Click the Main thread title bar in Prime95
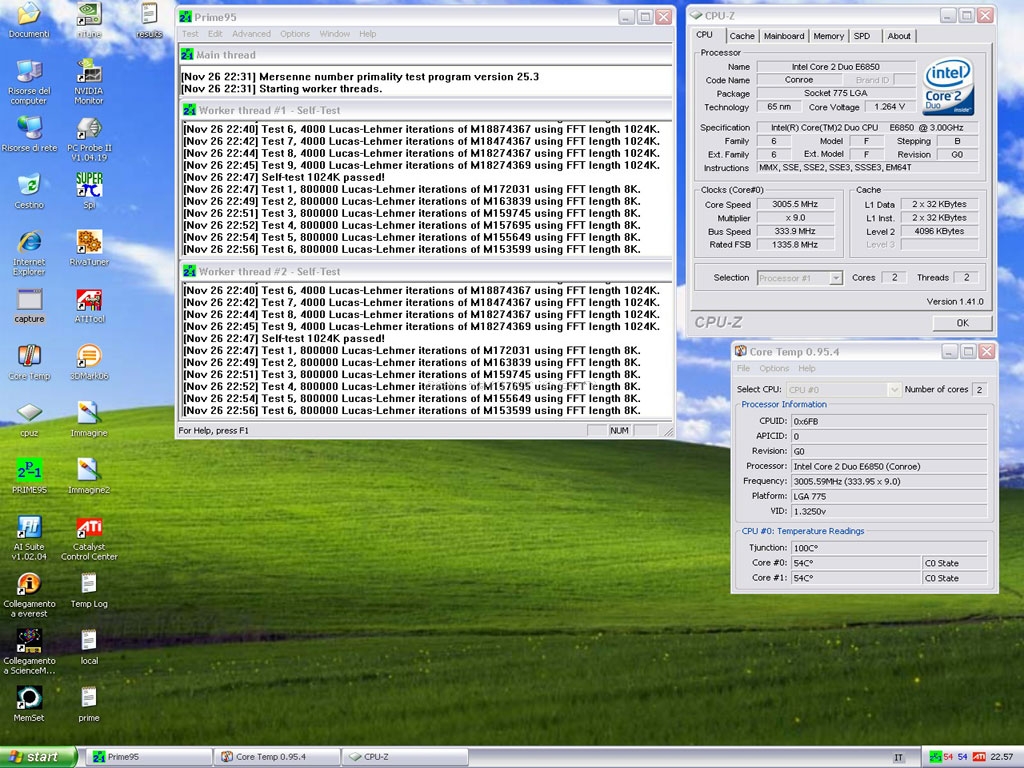This screenshot has width=1024, height=768. point(426,55)
